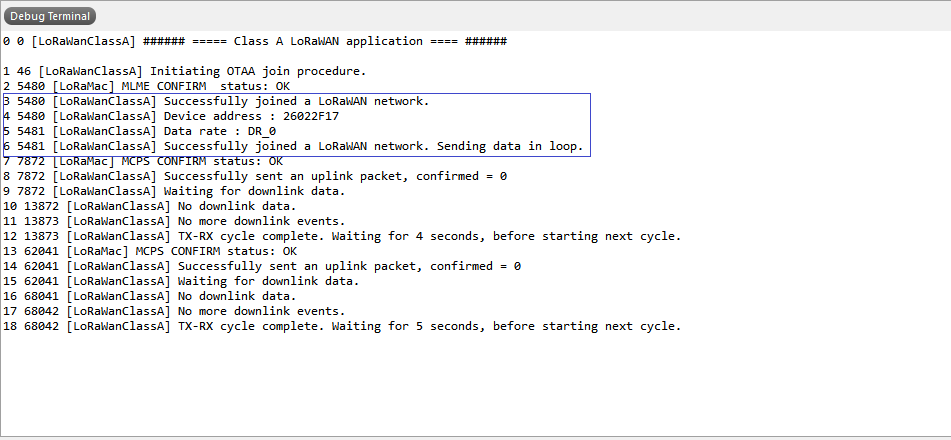Viewport: 951px width, 440px height.
Task: Click log line 9 Waiting for downlink data
Action: click(x=174, y=192)
